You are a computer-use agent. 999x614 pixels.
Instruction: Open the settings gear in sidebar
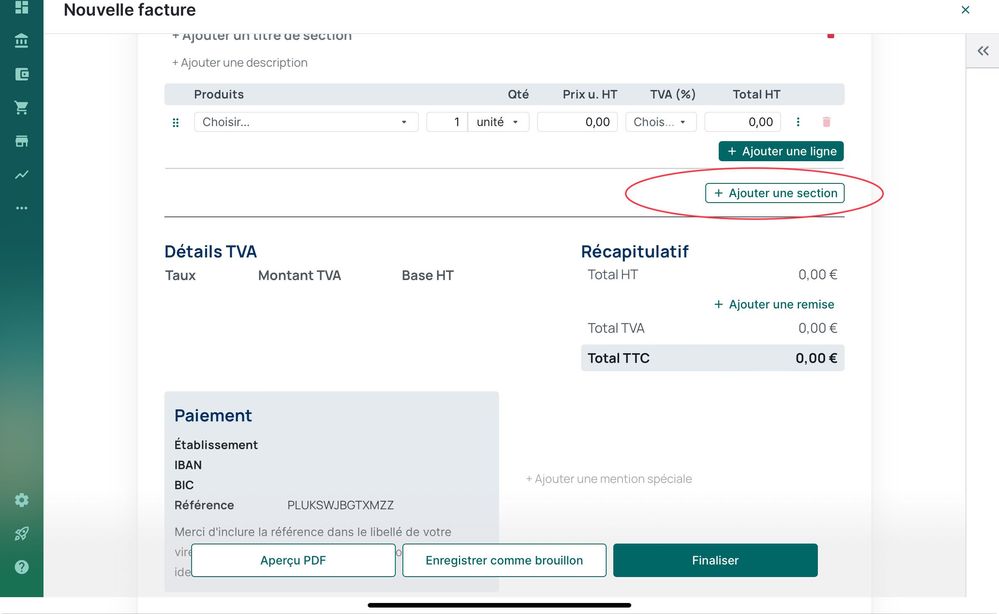pyautogui.click(x=21, y=500)
